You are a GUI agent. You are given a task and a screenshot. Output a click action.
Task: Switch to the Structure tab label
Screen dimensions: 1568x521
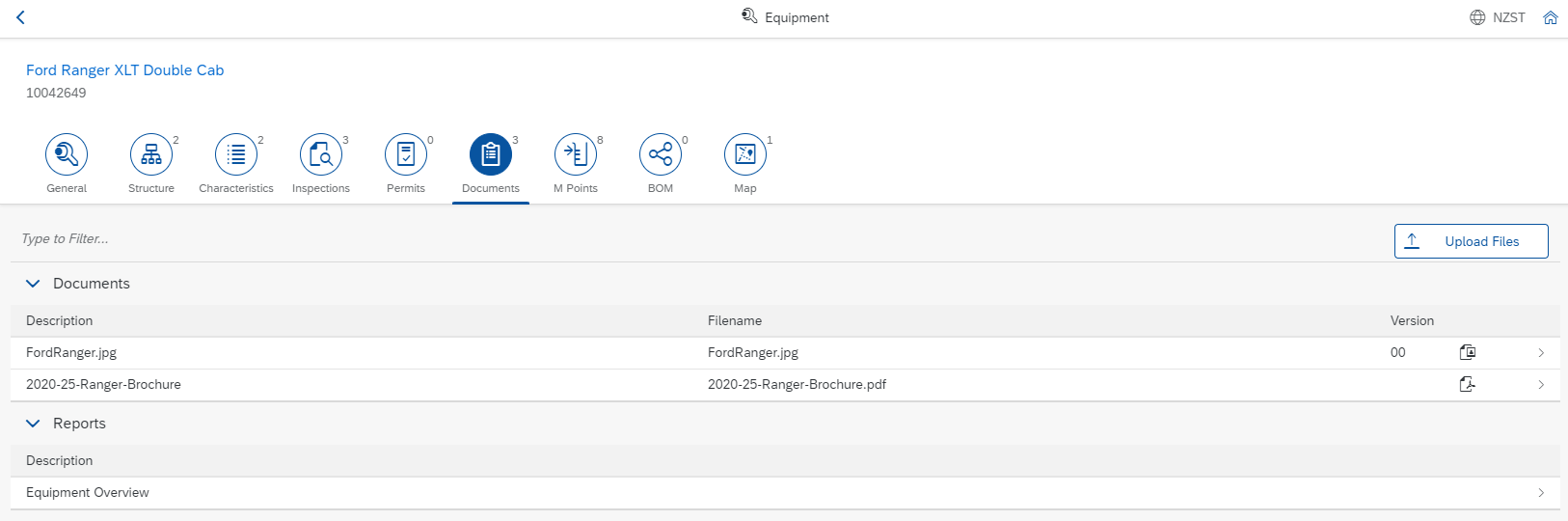pyautogui.click(x=151, y=188)
